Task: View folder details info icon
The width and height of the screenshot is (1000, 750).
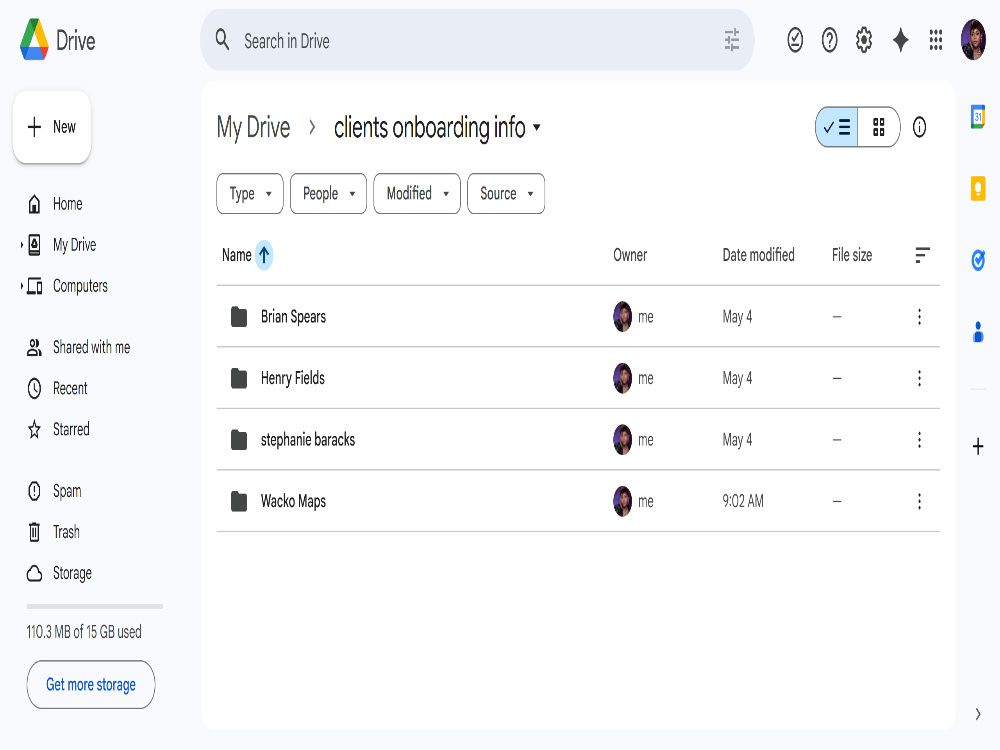Action: (919, 127)
